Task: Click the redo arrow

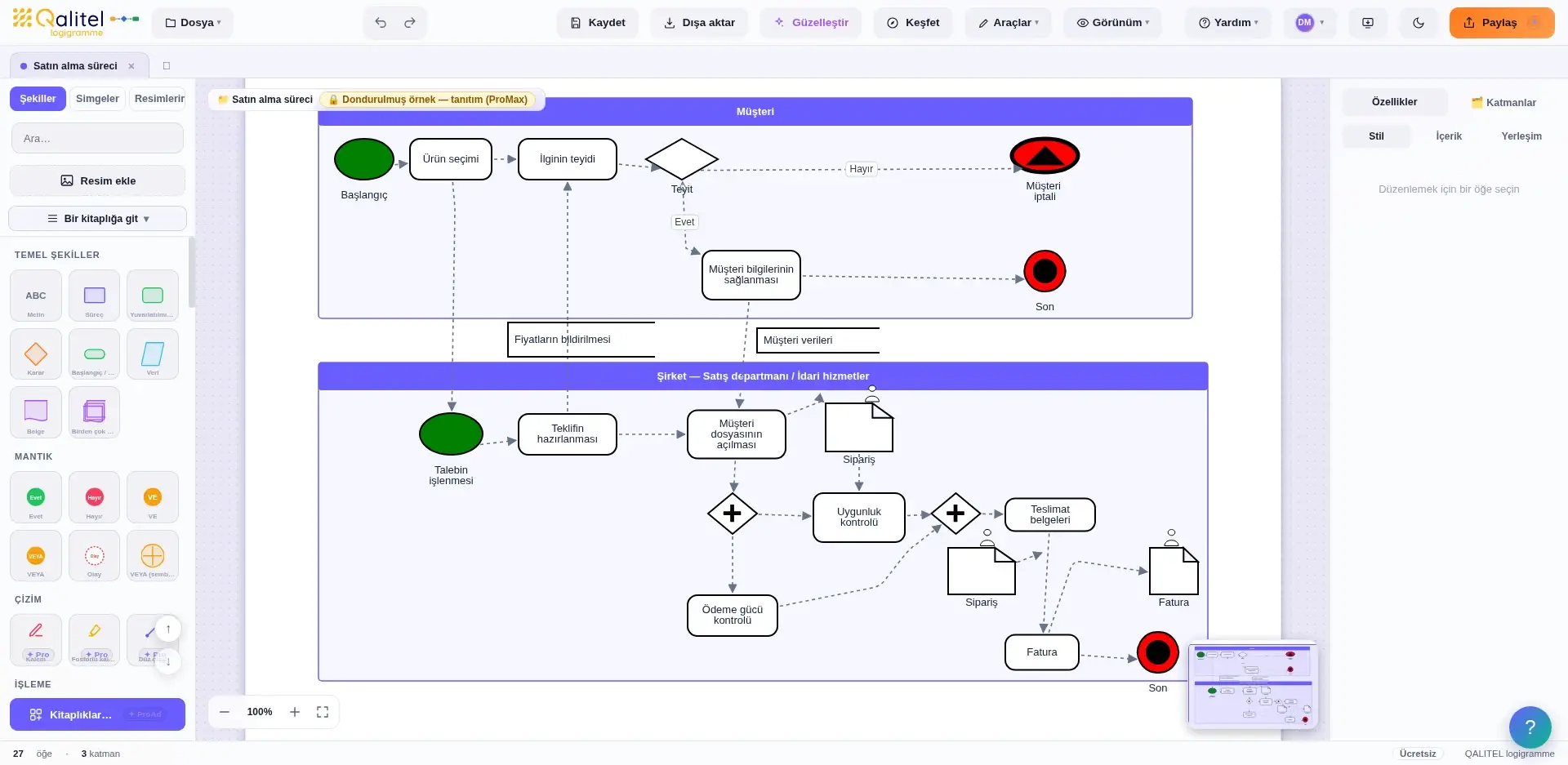Action: tap(410, 23)
